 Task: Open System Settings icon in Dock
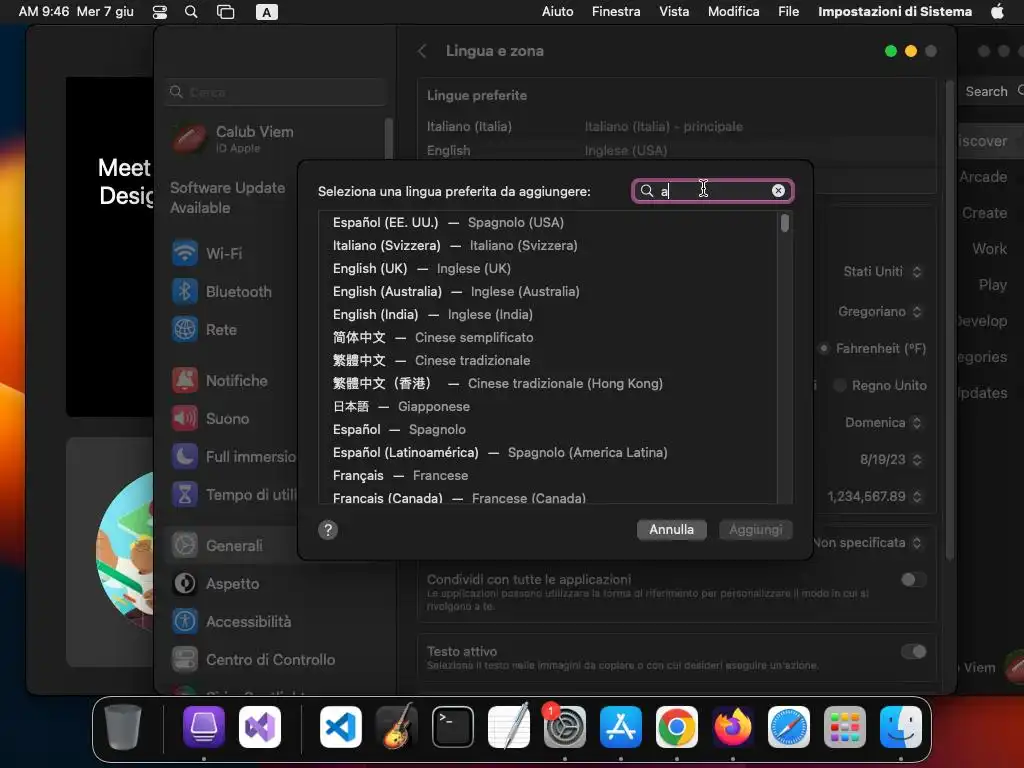[x=565, y=727]
